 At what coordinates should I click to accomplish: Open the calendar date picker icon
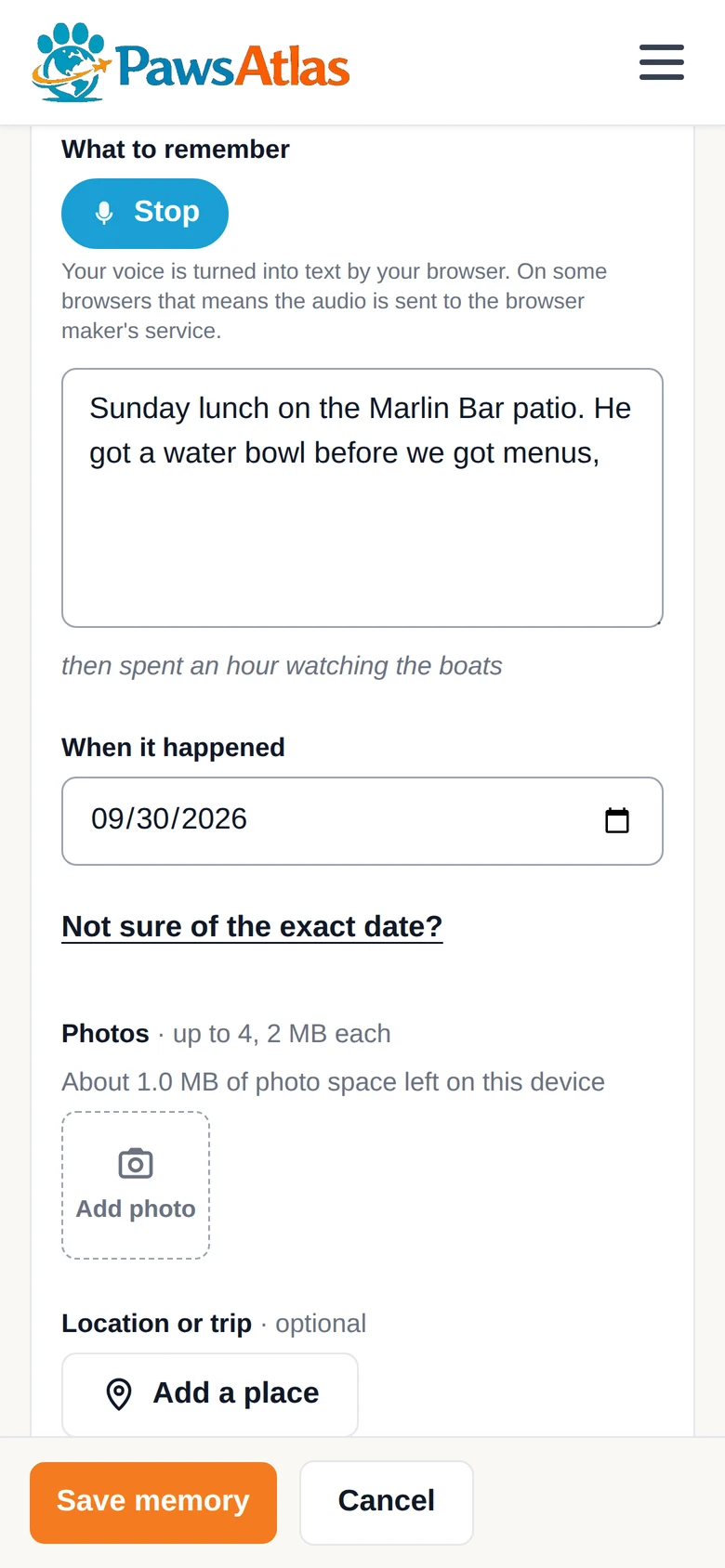pyautogui.click(x=617, y=820)
